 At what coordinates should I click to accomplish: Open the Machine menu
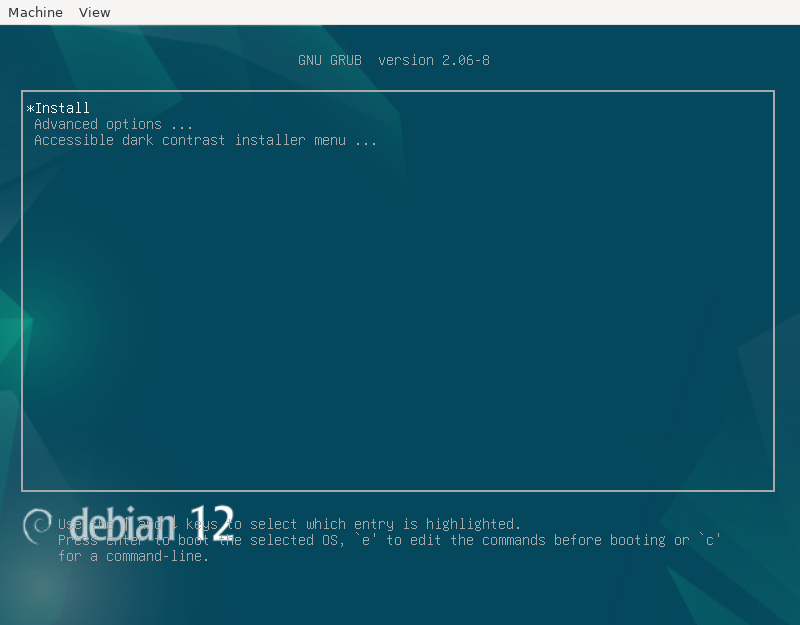(x=35, y=12)
